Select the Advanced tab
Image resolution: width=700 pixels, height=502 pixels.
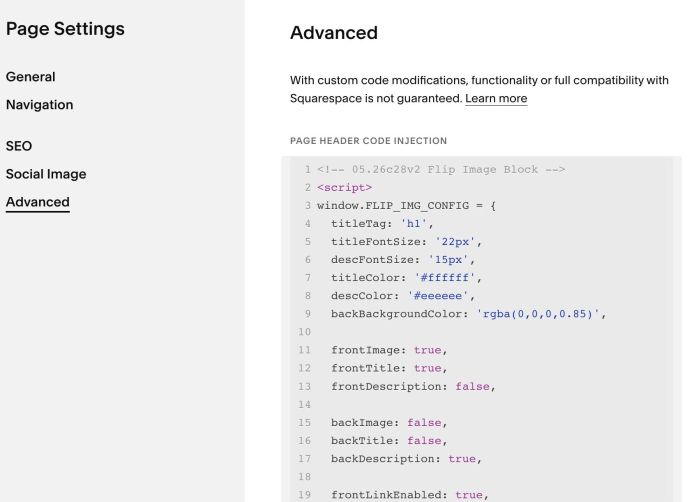coord(38,202)
